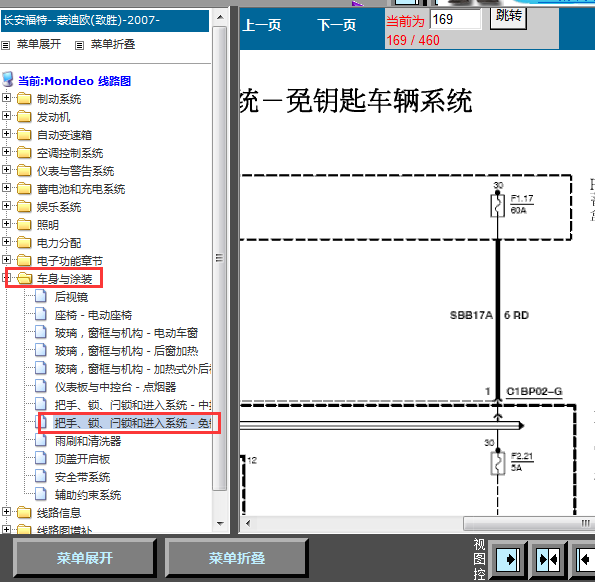Click the diagram horizontal scroll-left arrow
This screenshot has width=595, height=582.
coord(248,524)
